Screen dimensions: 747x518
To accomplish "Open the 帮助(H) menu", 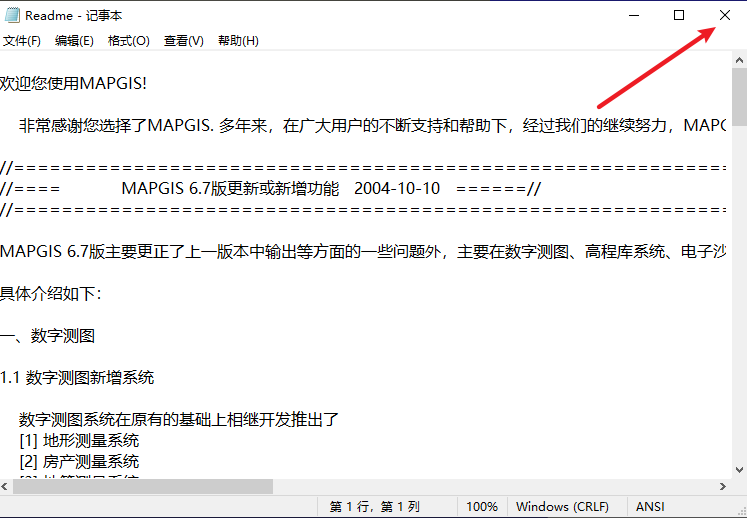I will pos(238,41).
